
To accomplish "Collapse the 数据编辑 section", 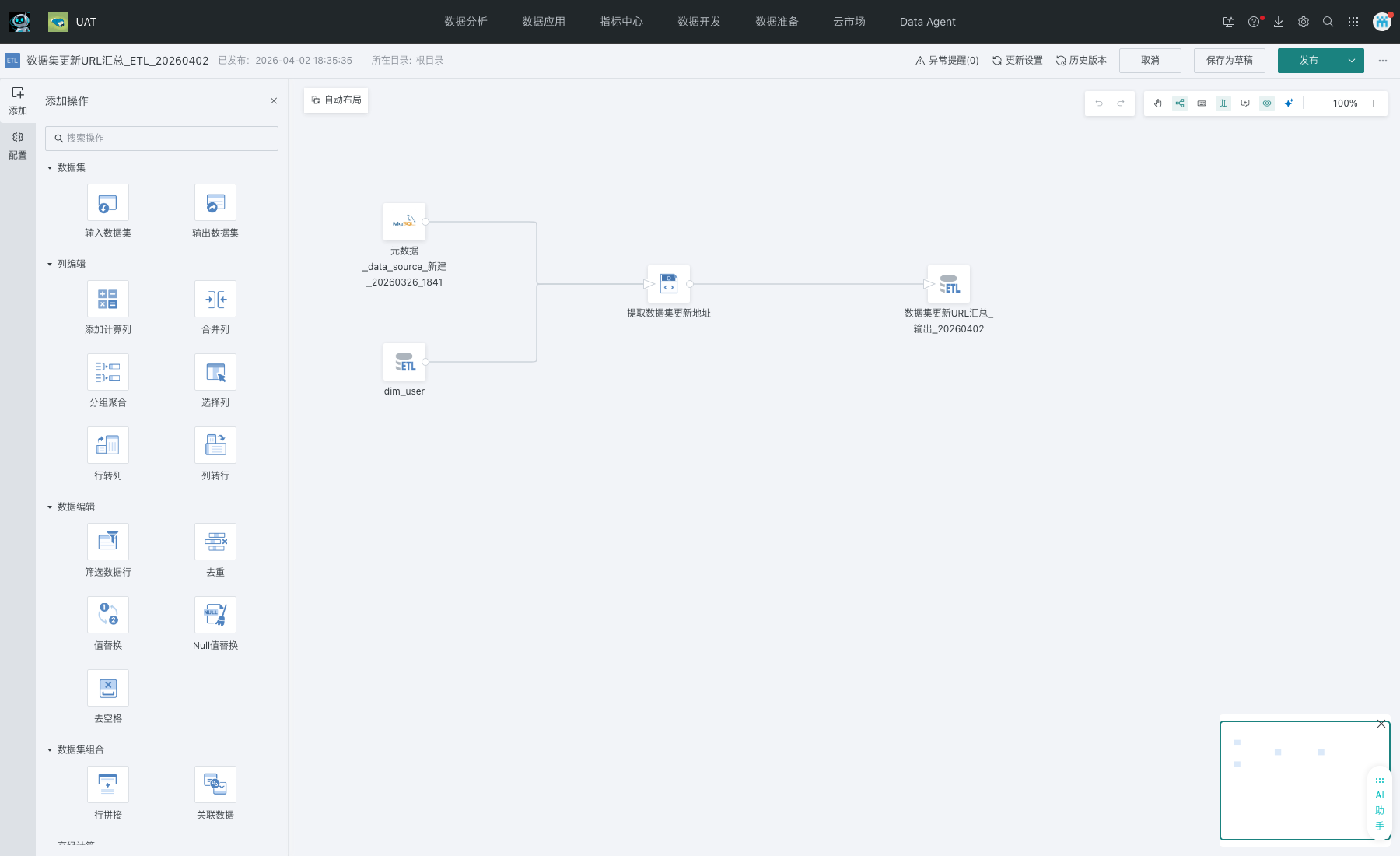I will (x=50, y=507).
